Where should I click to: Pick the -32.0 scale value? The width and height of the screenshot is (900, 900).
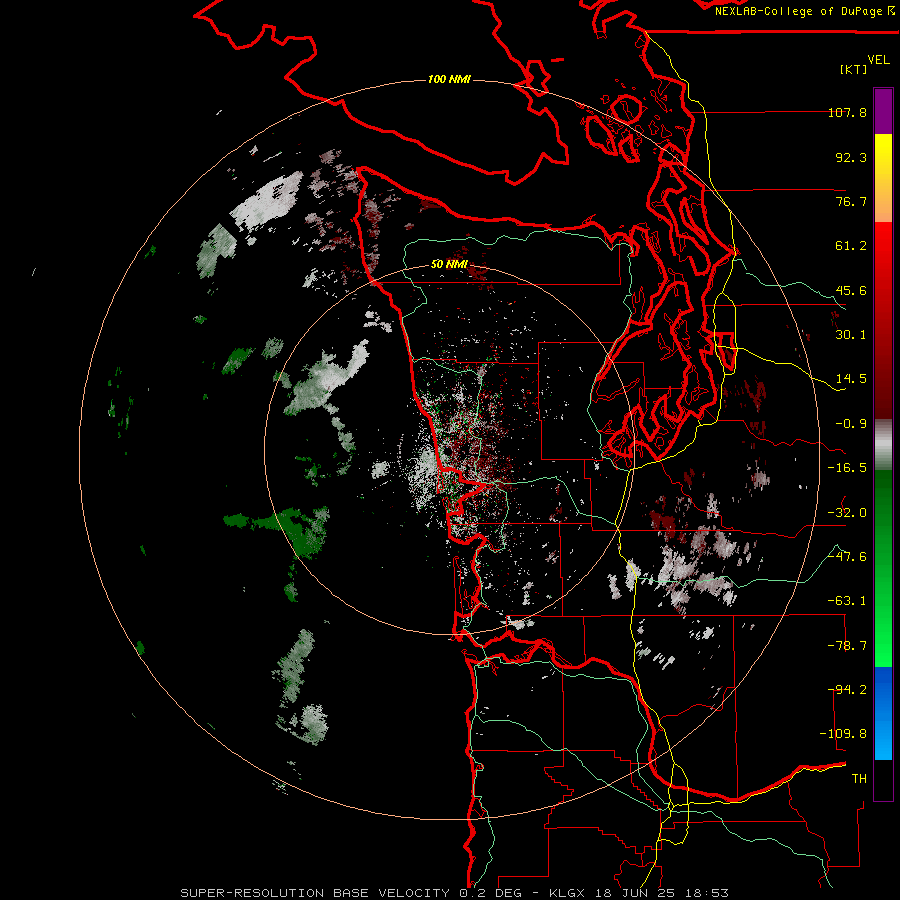coord(847,513)
